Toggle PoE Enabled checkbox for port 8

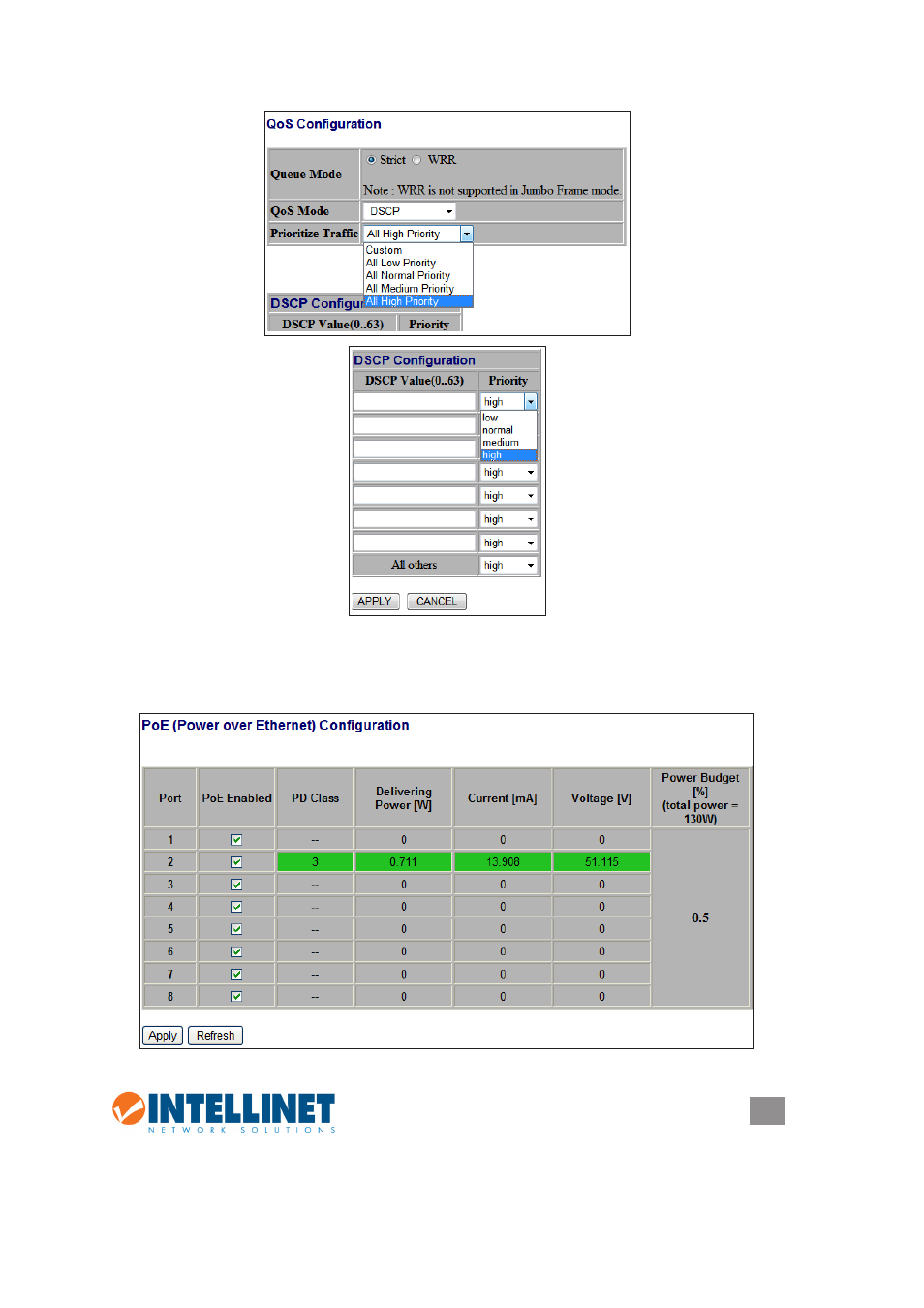[236, 996]
